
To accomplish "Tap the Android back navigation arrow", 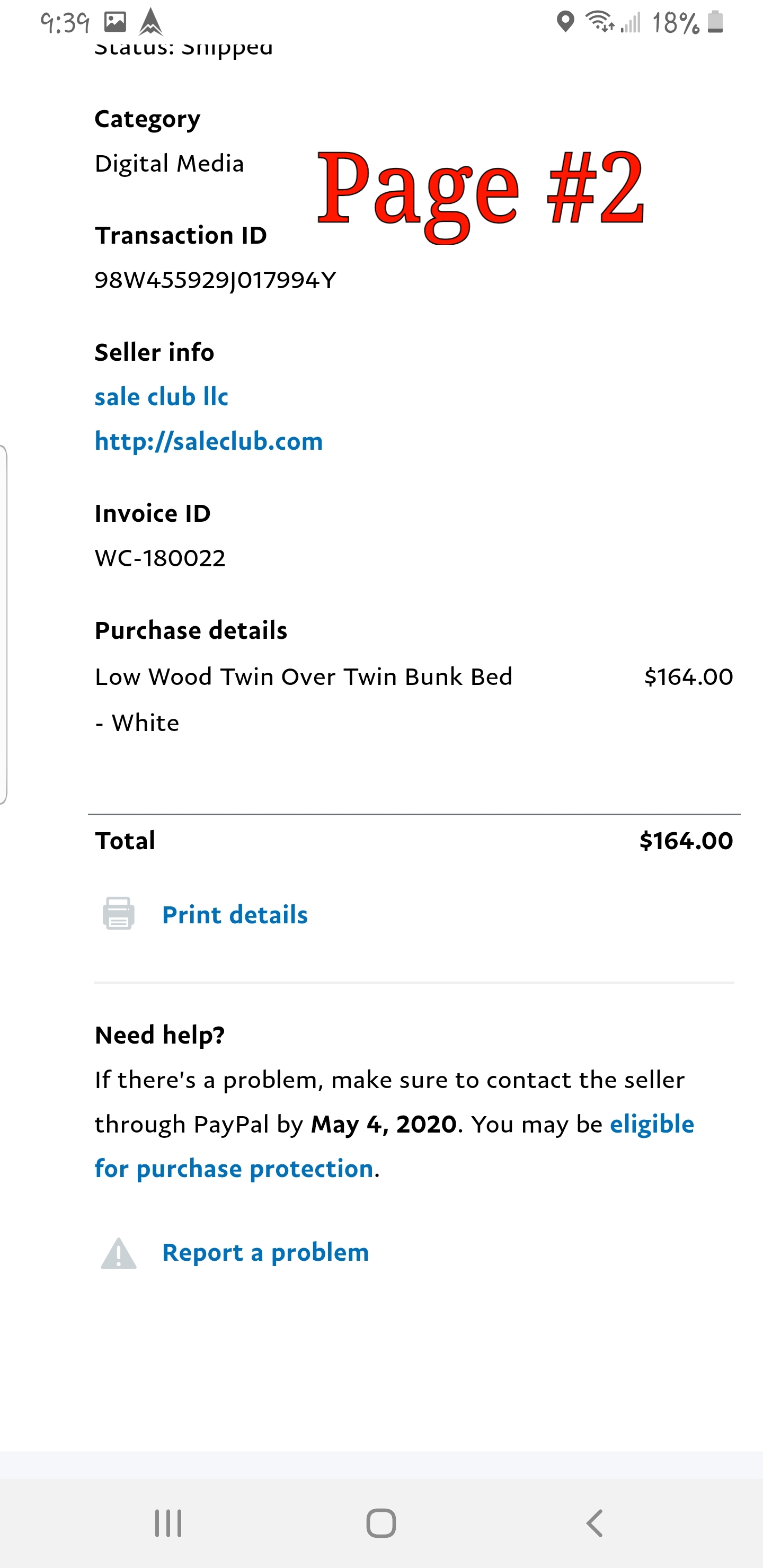I will (x=595, y=1523).
